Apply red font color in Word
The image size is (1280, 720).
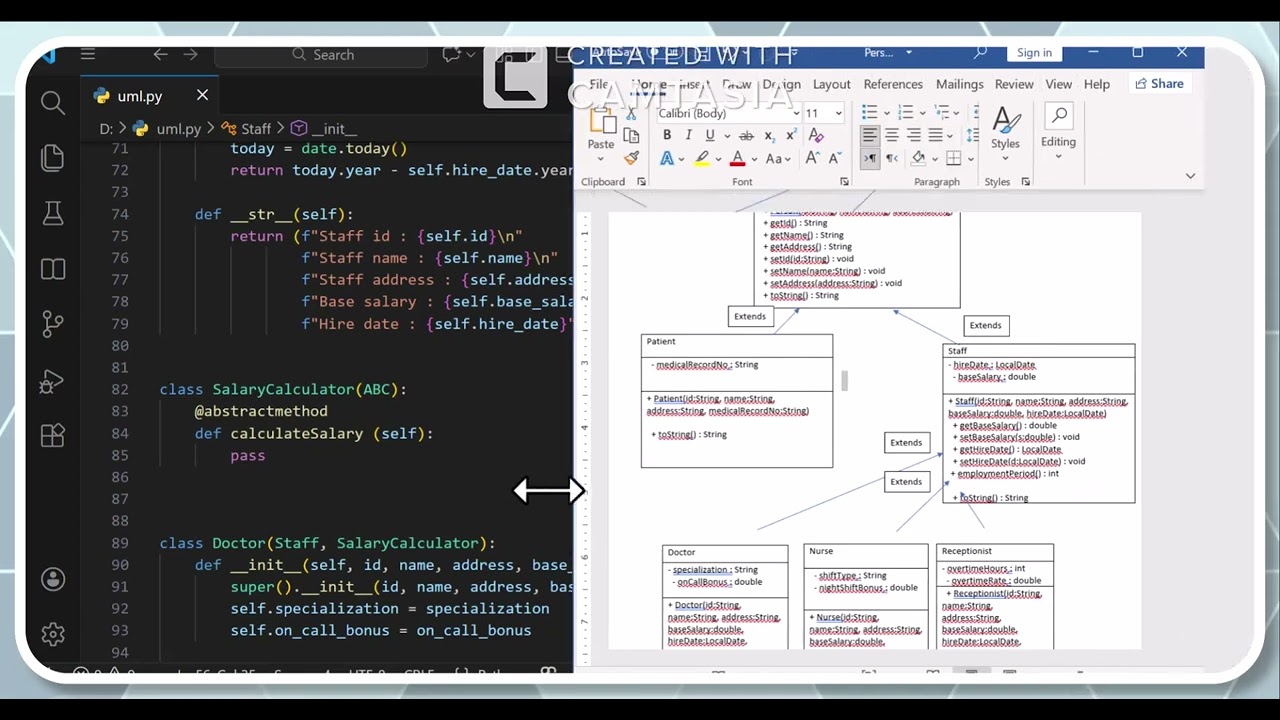pyautogui.click(x=737, y=158)
